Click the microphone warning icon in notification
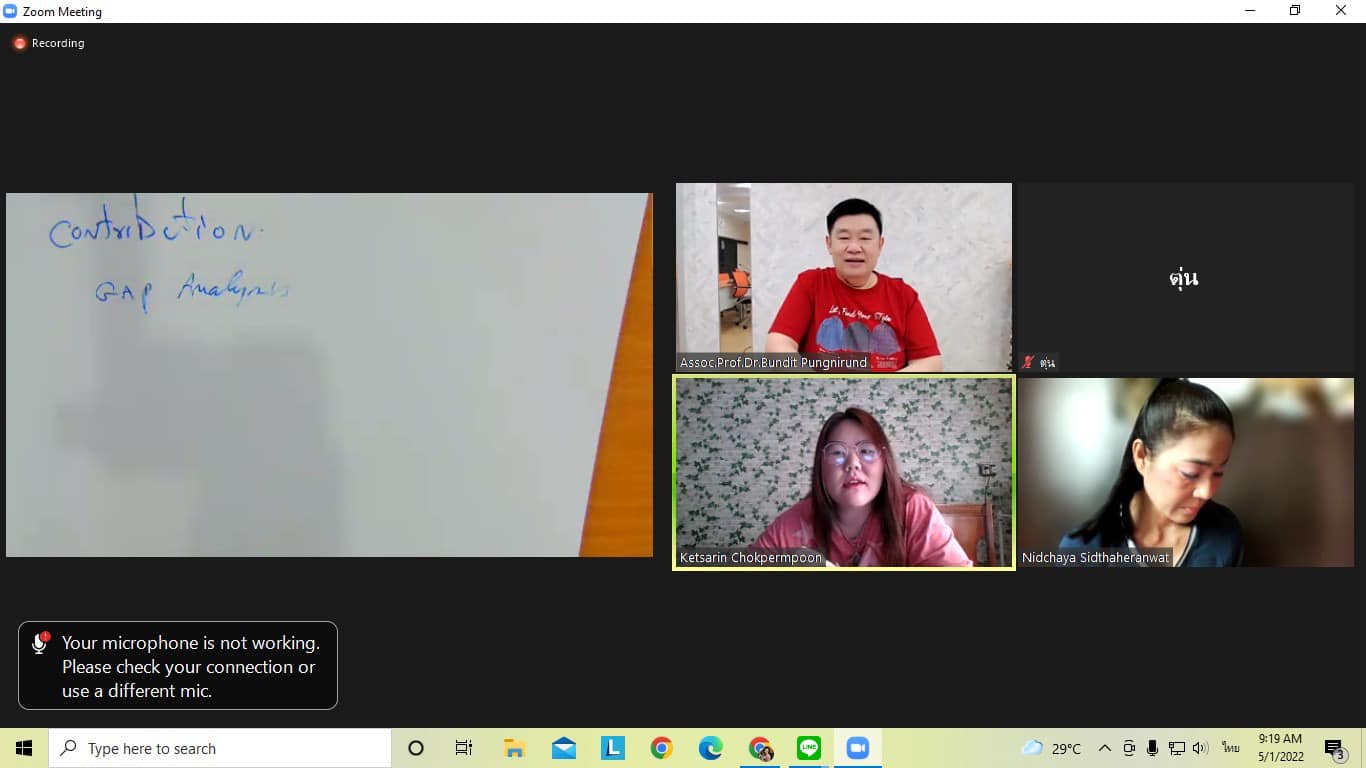Viewport: 1366px width, 768px height. 40,643
